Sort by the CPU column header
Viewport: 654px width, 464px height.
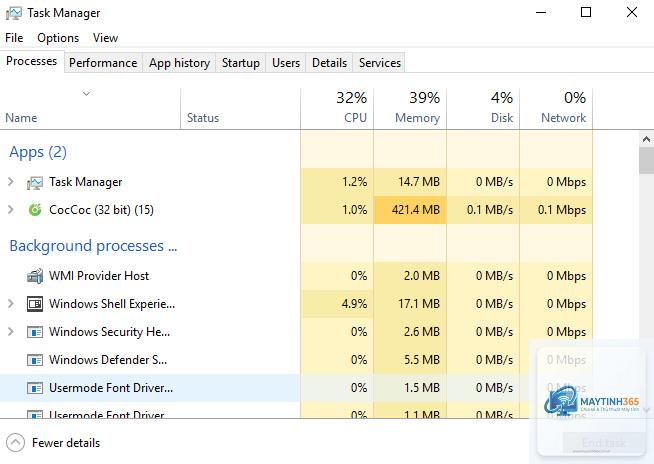point(337,108)
